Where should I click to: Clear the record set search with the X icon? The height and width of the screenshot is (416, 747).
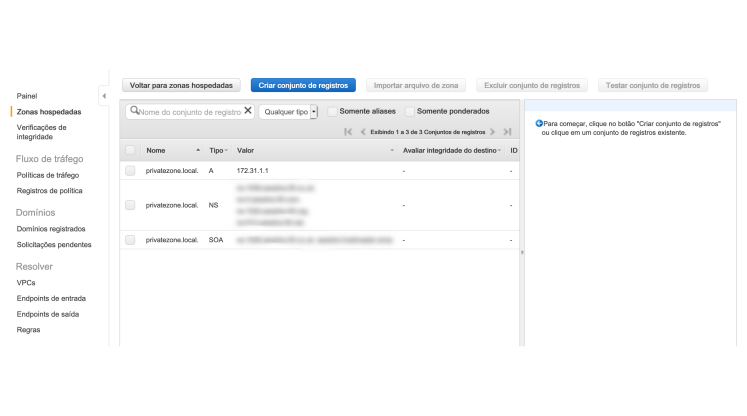tap(248, 112)
